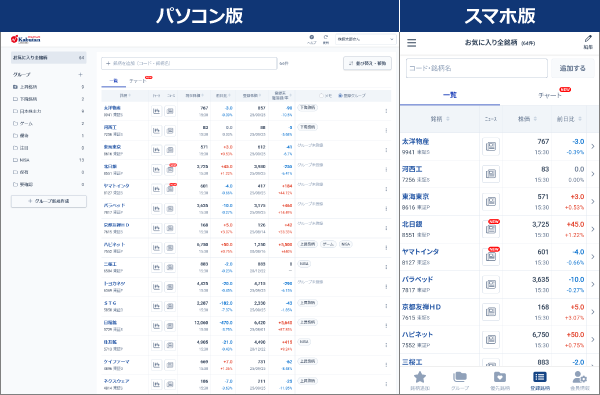Open chart icon for 太洋物産 in PC version
600x395 pixels.
tap(157, 111)
